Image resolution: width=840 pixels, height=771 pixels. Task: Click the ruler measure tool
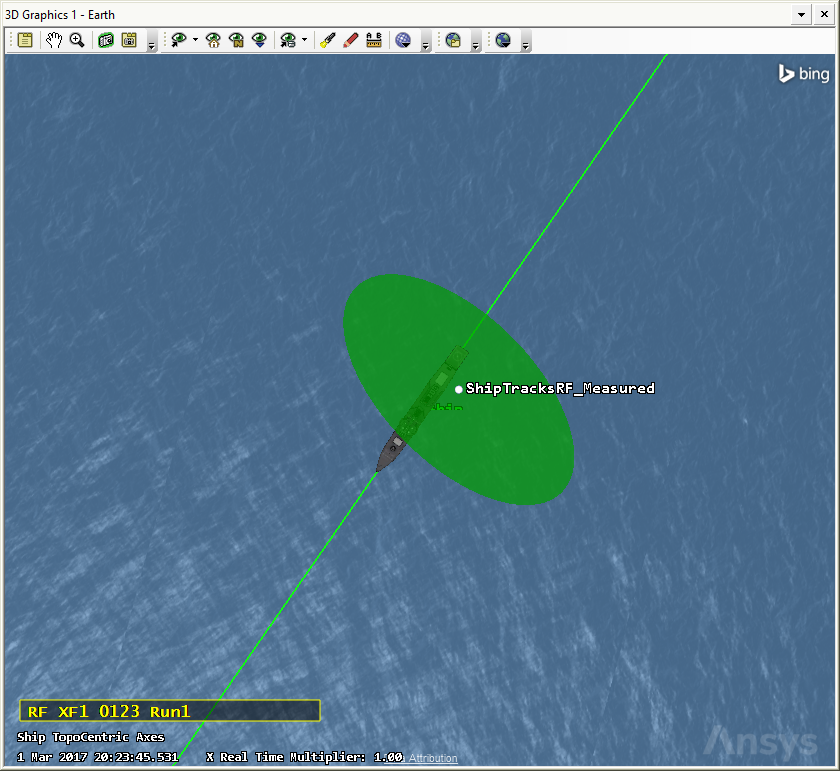(x=374, y=40)
